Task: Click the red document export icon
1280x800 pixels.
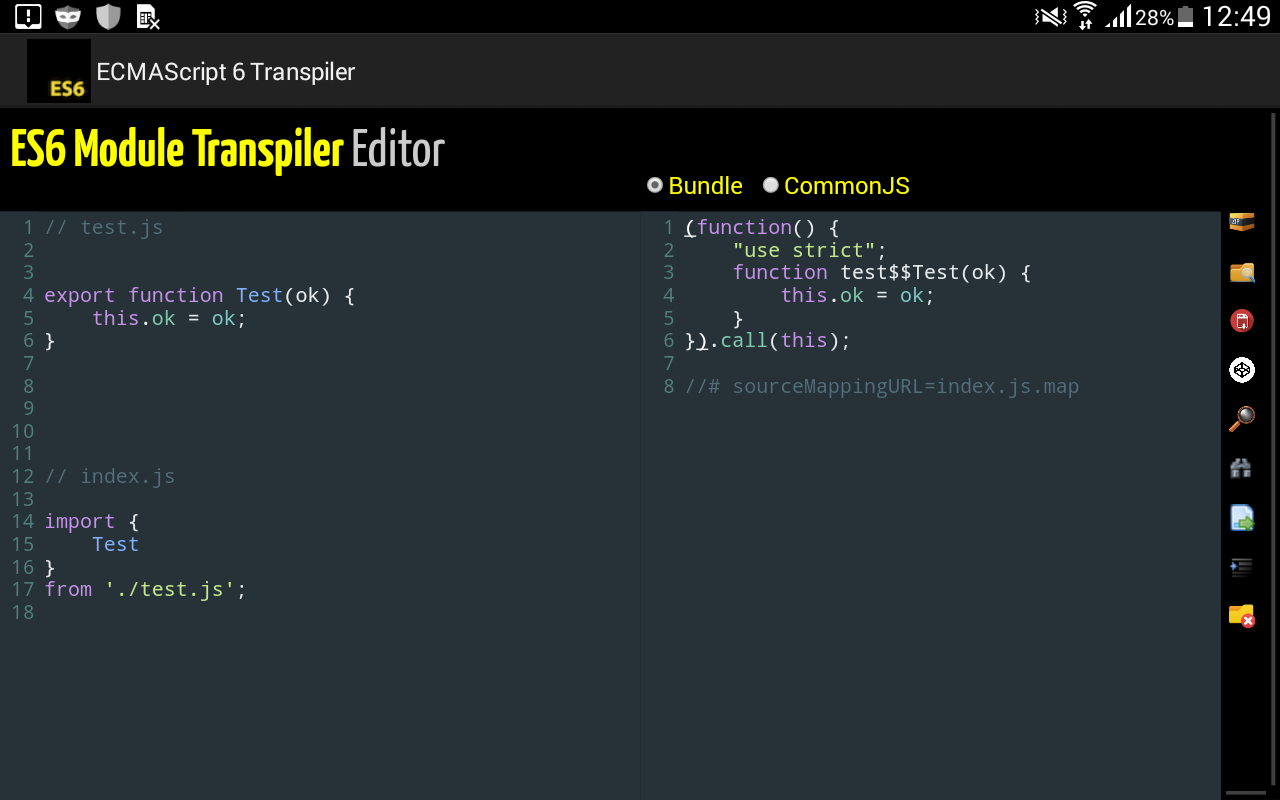Action: tap(1242, 321)
